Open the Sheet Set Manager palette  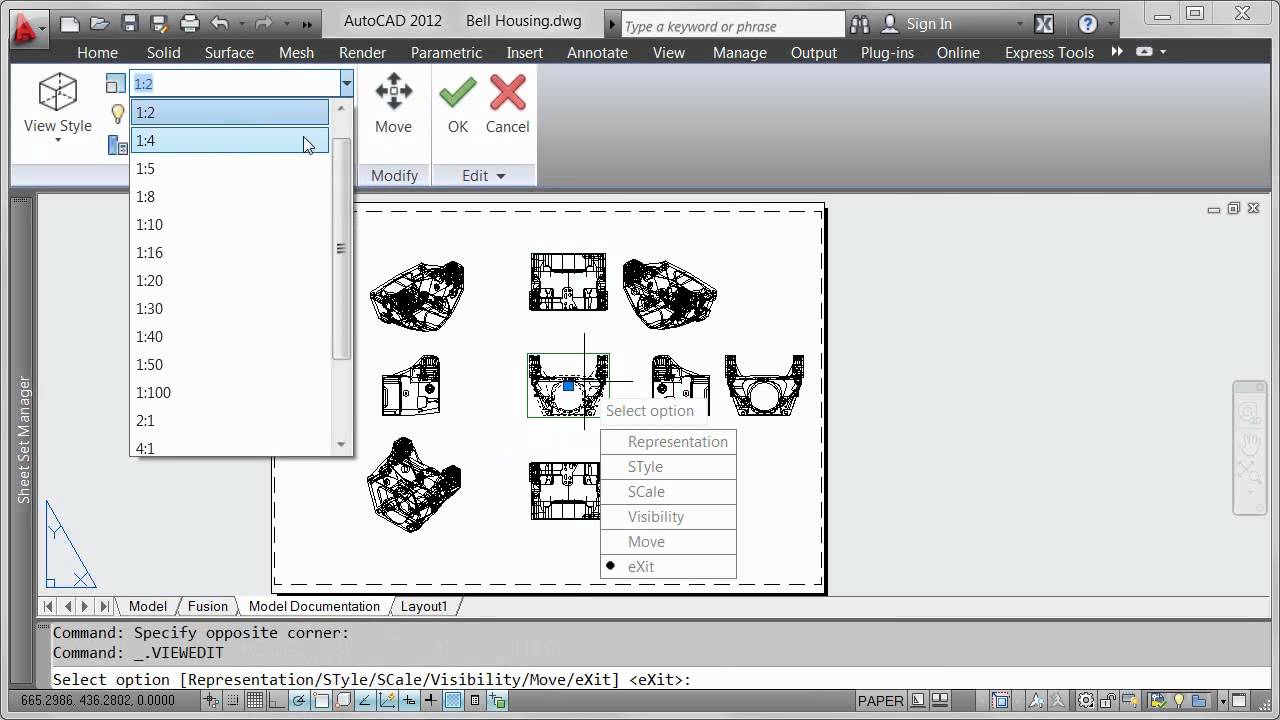(x=24, y=400)
